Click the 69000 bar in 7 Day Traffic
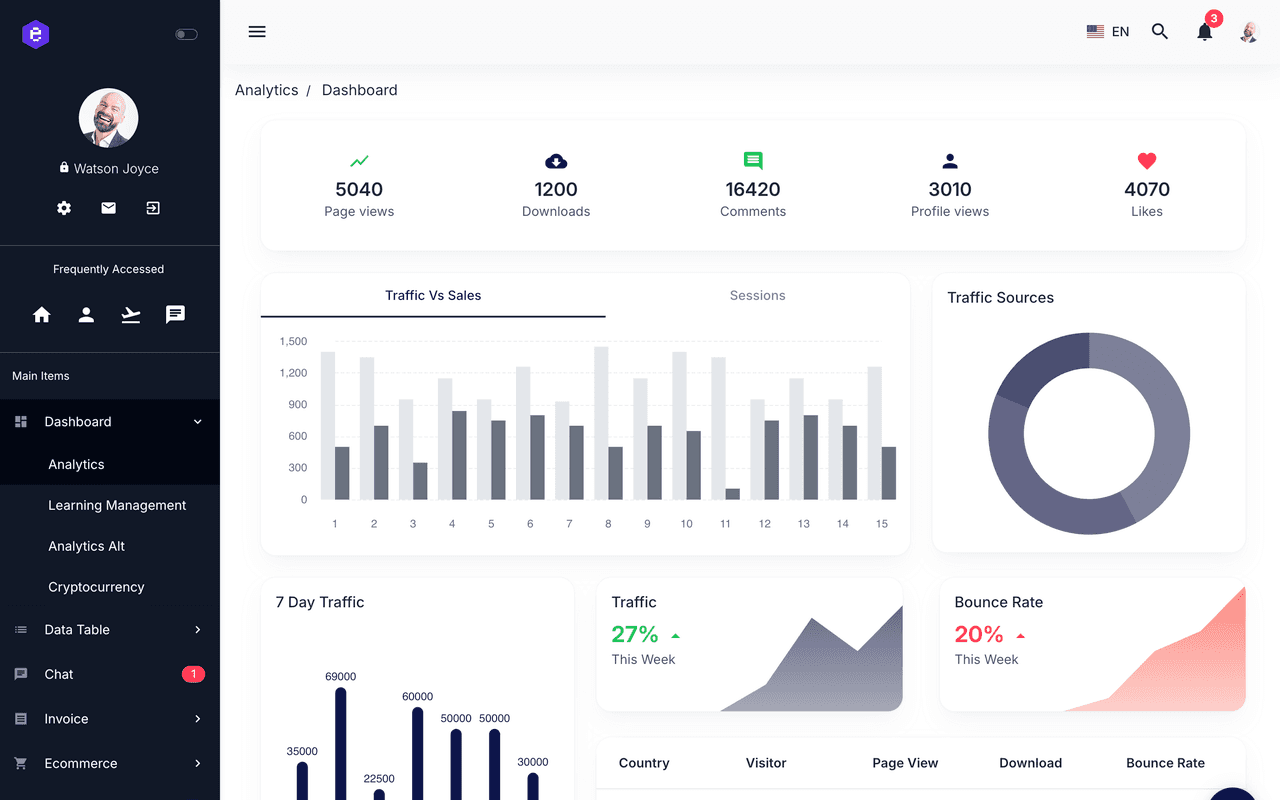This screenshot has width=1280, height=800. 341,743
